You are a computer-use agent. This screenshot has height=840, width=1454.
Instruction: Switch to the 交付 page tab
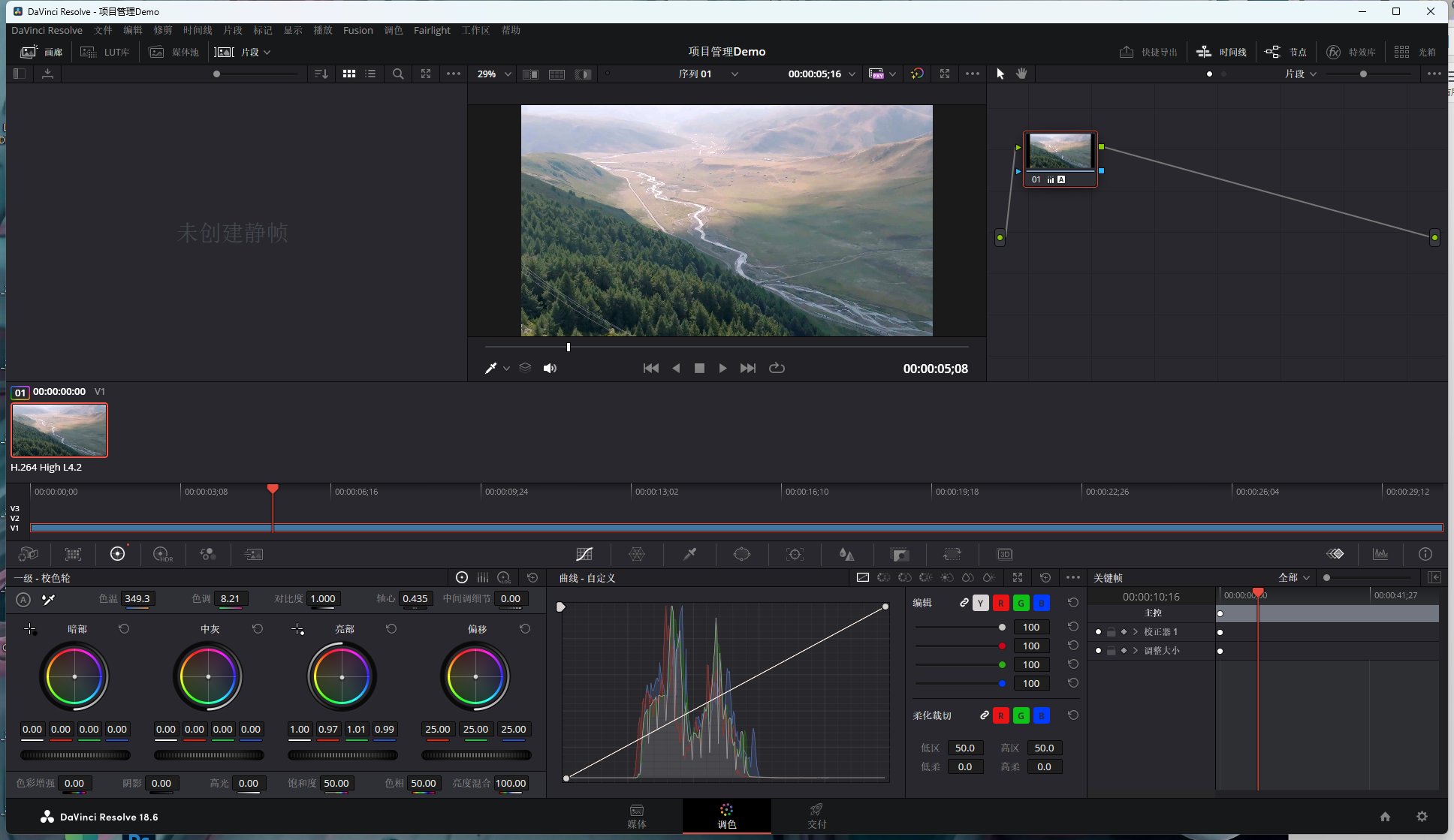[x=816, y=815]
